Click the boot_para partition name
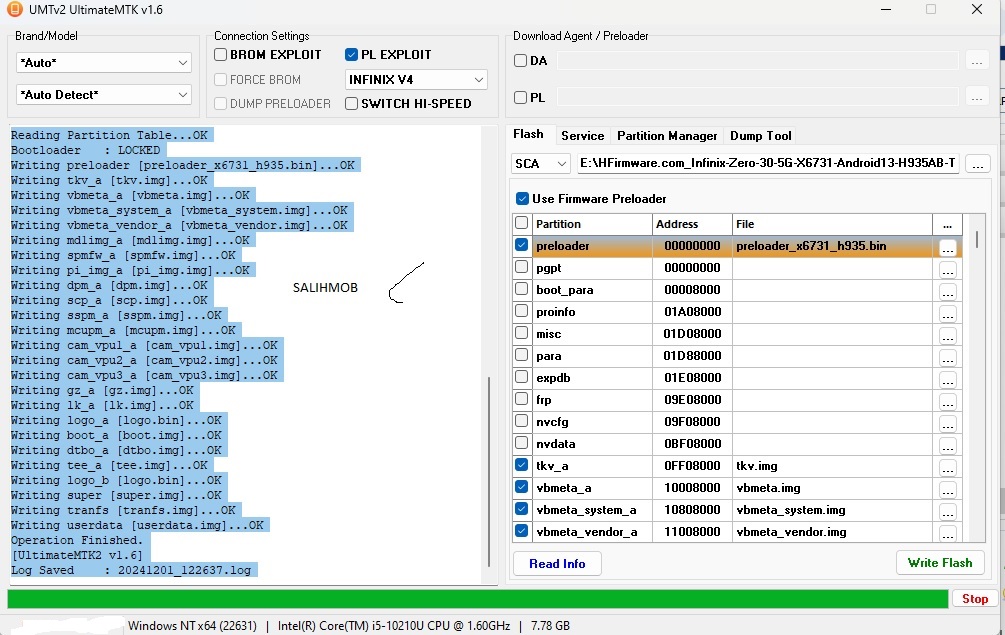Viewport: 1005px width, 635px height. tap(565, 290)
